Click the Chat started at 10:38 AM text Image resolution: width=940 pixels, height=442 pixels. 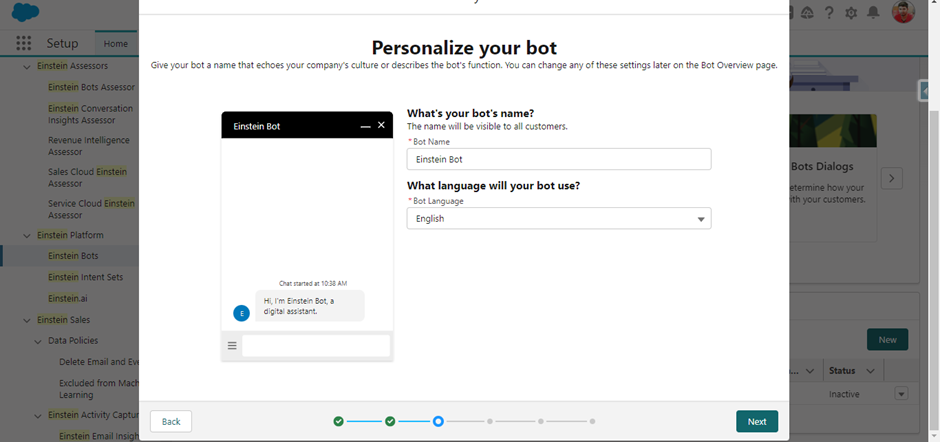pos(313,283)
